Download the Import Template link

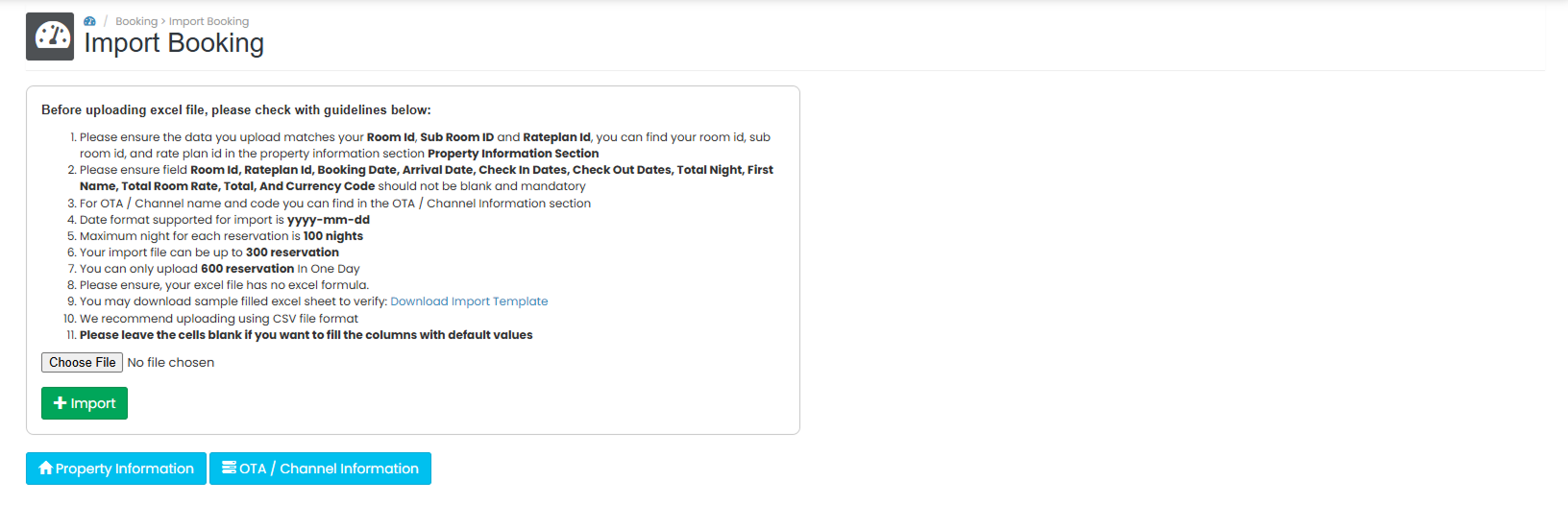click(469, 301)
